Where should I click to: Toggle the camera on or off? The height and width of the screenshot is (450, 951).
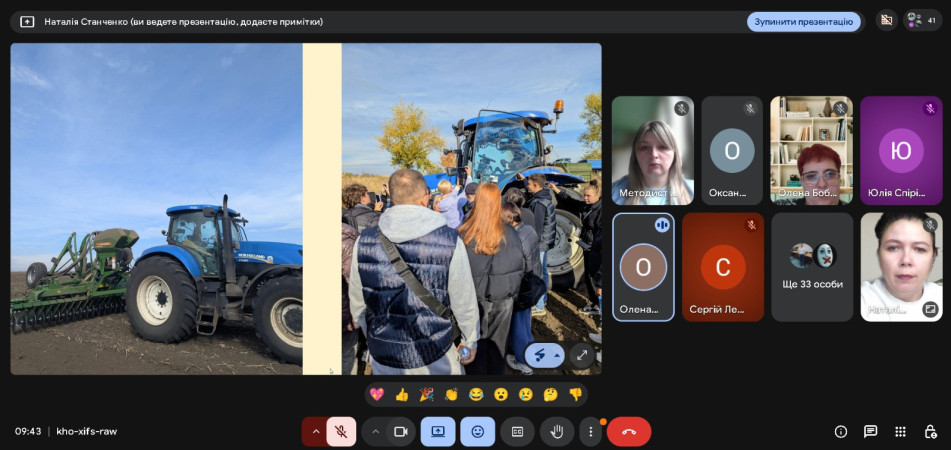[x=400, y=432]
